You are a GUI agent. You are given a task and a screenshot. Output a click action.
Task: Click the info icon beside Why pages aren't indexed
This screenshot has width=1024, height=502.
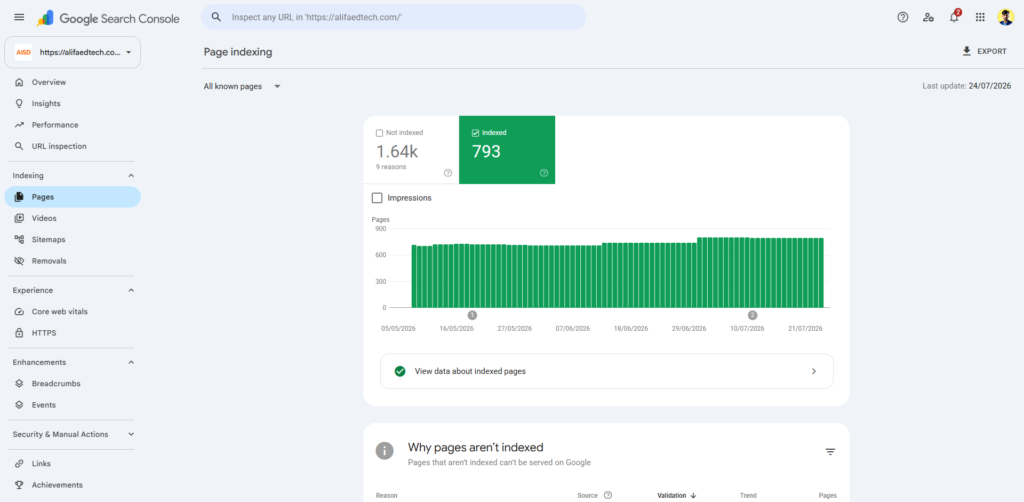click(385, 450)
